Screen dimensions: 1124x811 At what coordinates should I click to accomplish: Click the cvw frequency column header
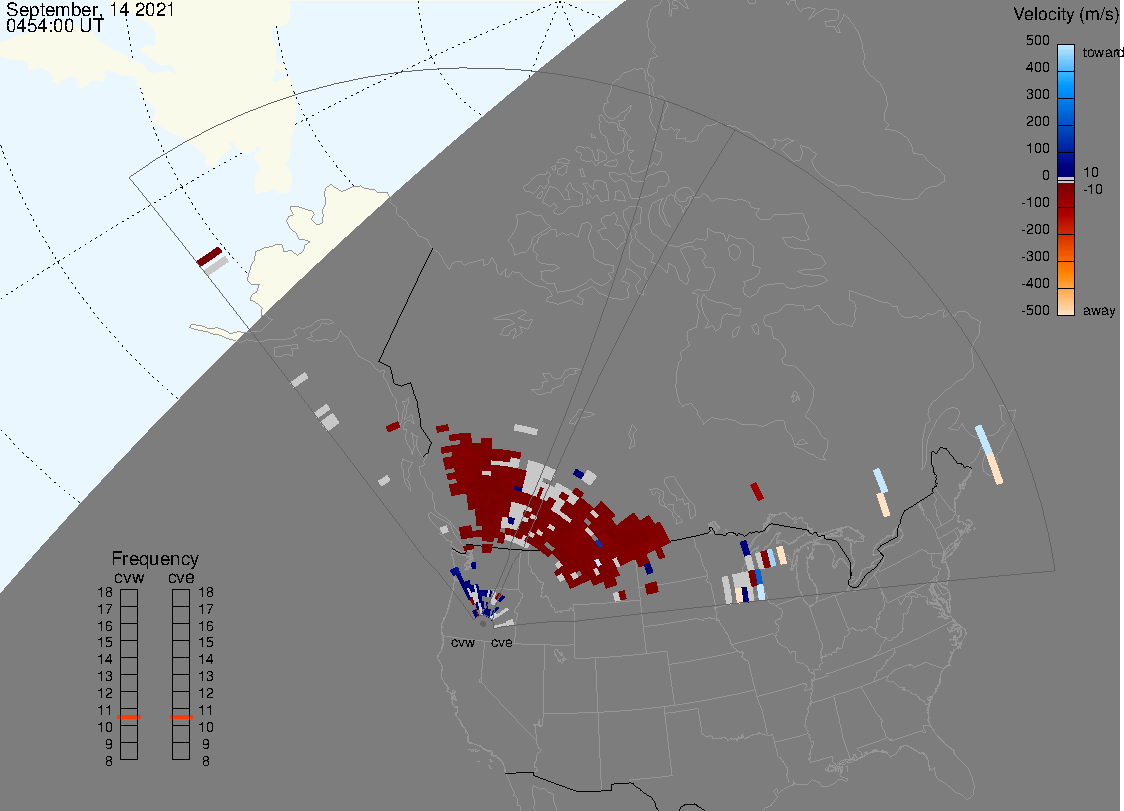click(x=129, y=577)
